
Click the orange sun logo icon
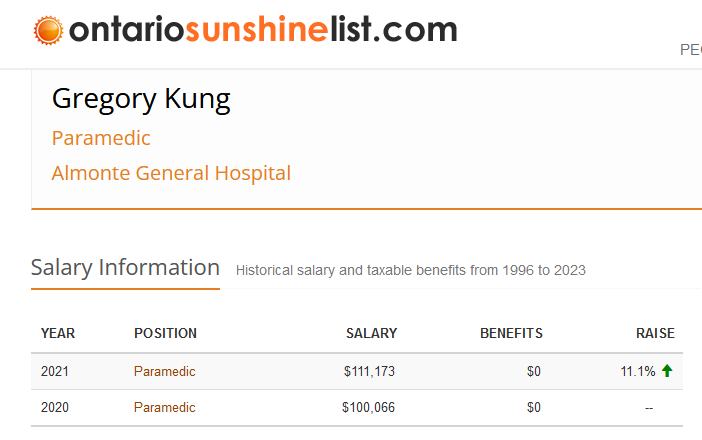point(47,32)
